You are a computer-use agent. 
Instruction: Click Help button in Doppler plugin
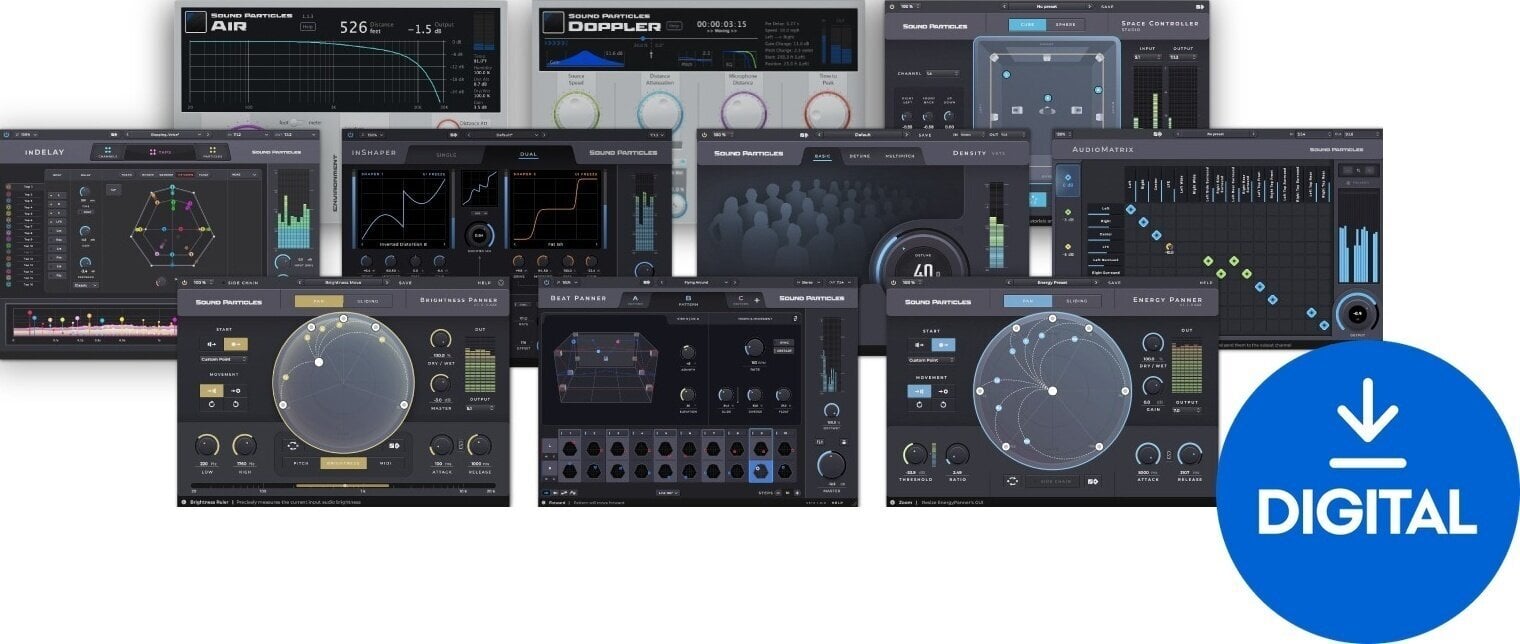pyautogui.click(x=675, y=25)
